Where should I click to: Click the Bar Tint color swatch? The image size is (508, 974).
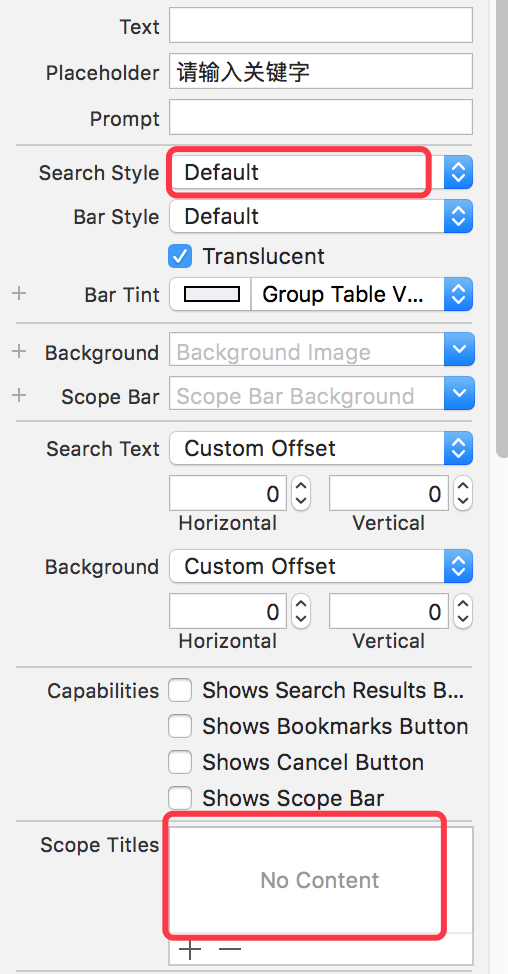(211, 294)
